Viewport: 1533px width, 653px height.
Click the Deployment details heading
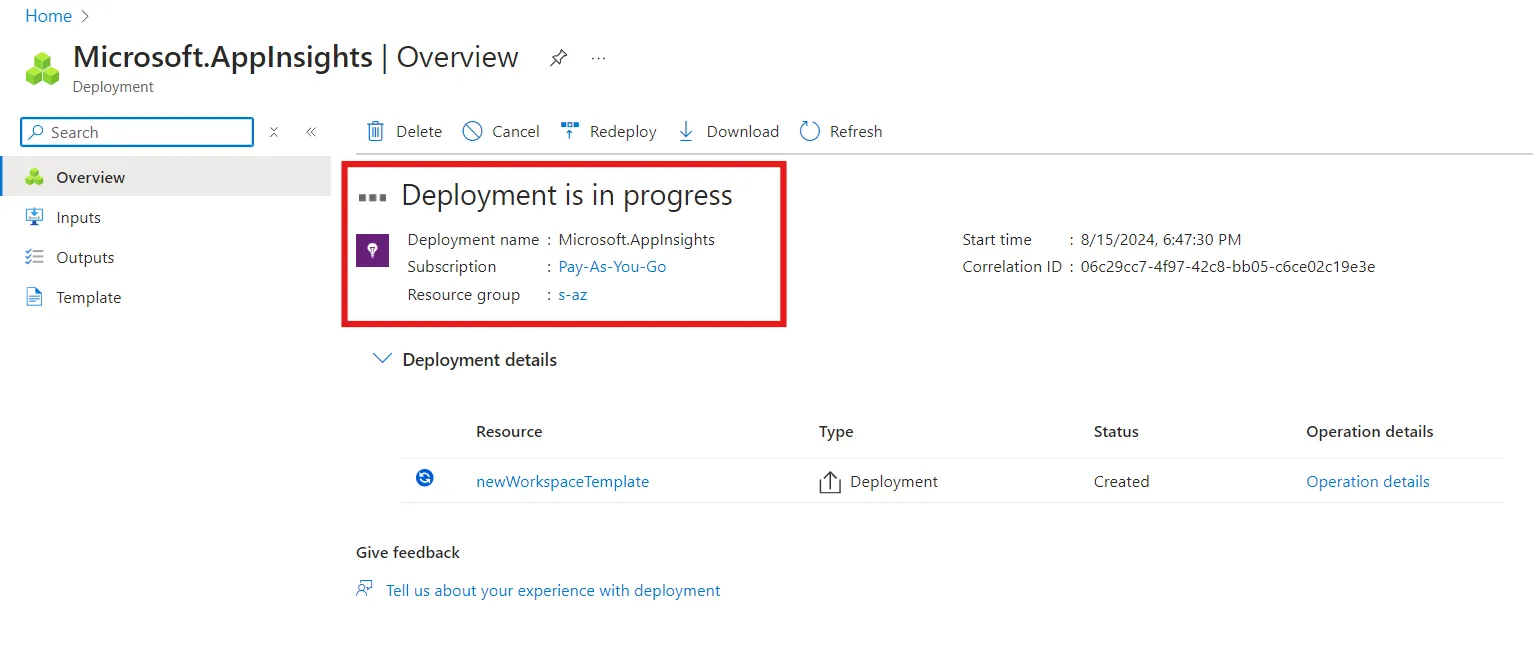480,360
